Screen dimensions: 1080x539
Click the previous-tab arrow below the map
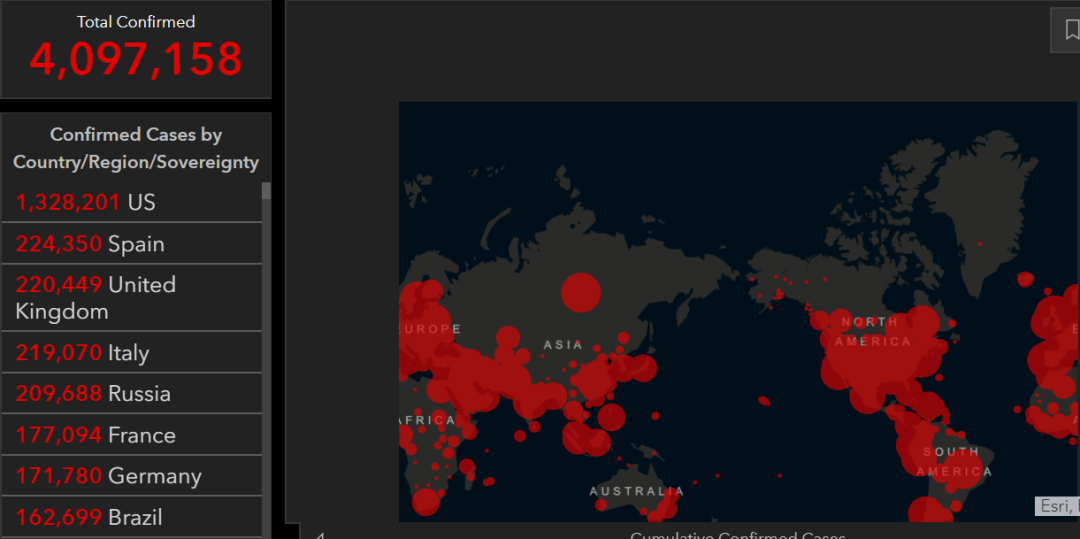tap(320, 535)
